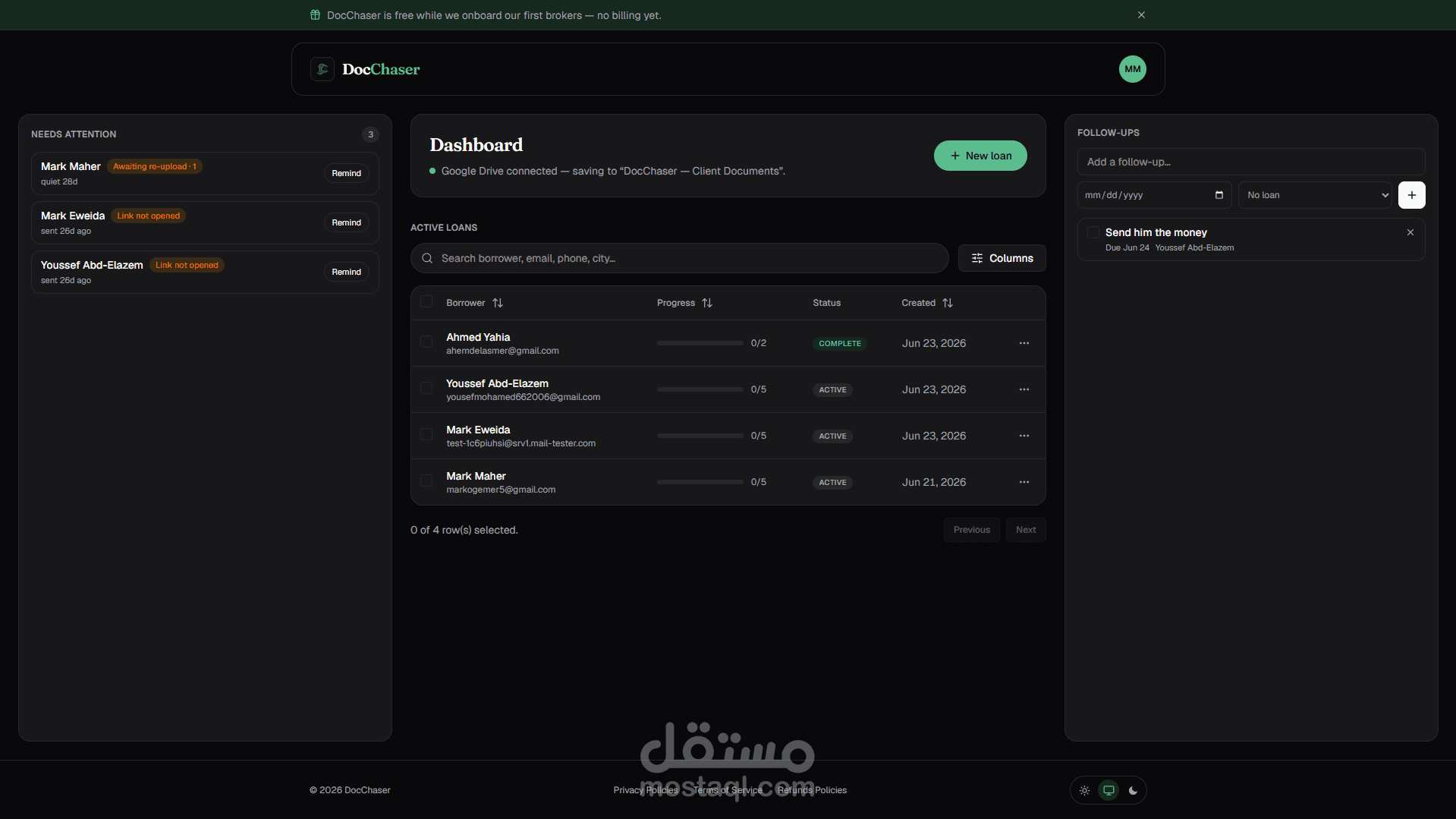Click the DocChaser logo icon
The width and height of the screenshot is (1456, 819).
pyautogui.click(x=322, y=69)
